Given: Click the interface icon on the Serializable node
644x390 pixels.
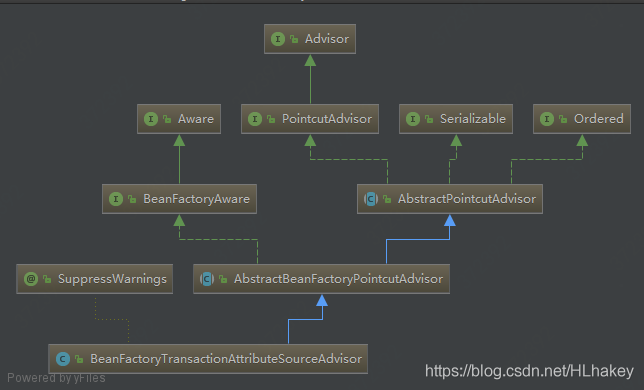Looking at the screenshot, I should tap(413, 119).
